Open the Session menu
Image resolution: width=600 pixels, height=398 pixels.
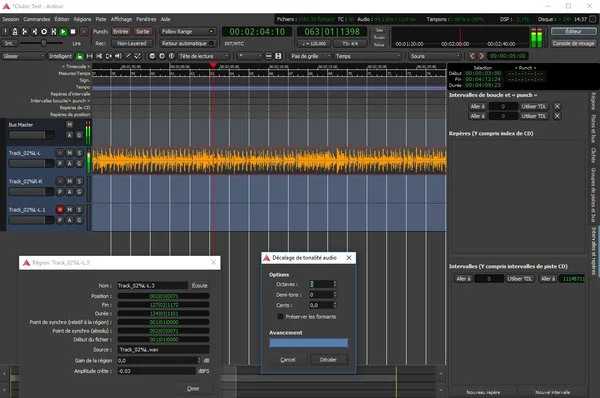tap(11, 19)
